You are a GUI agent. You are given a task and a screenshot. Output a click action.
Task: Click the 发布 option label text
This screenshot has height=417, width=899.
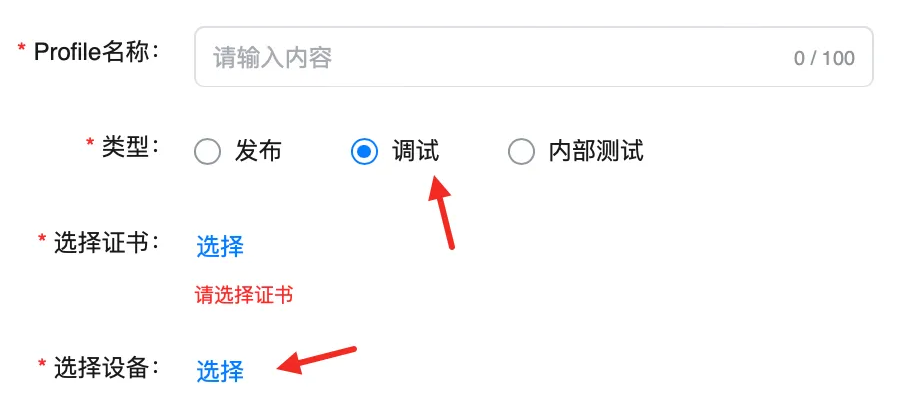(258, 151)
